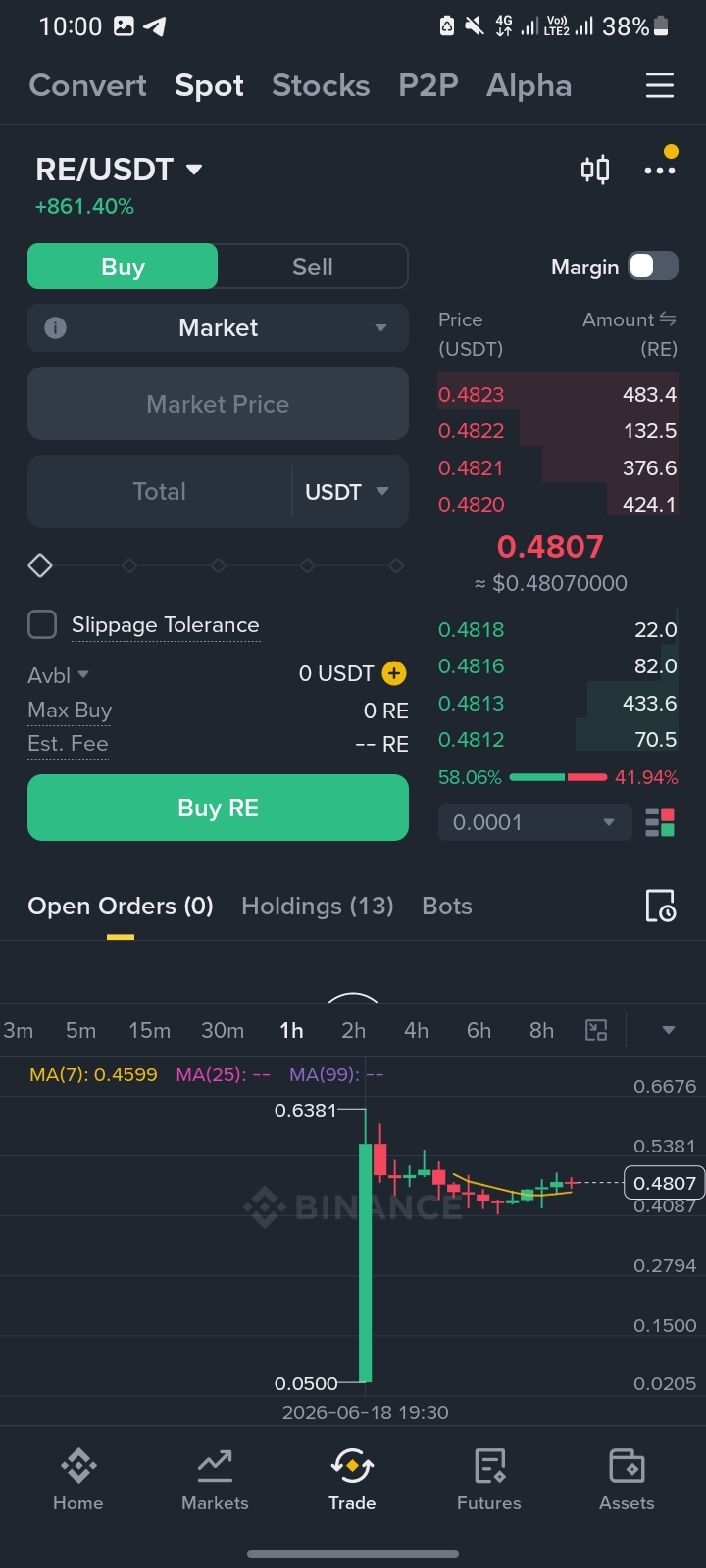Go to Home in bottom navigation
This screenshot has width=706, height=1568.
(77, 1480)
